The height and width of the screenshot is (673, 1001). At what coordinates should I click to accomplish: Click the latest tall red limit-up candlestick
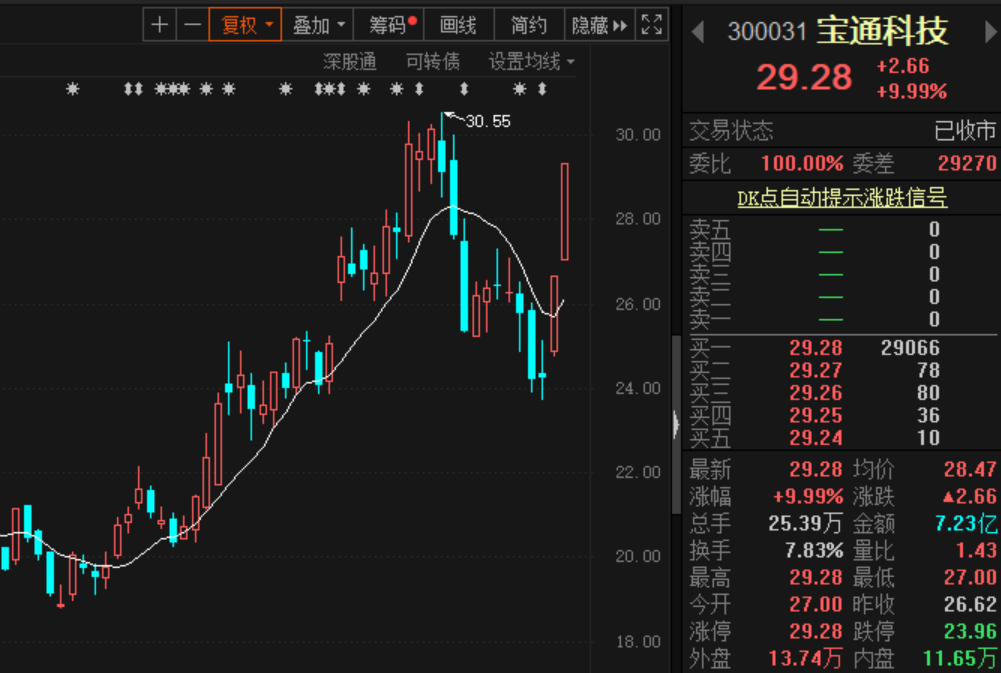(x=564, y=211)
